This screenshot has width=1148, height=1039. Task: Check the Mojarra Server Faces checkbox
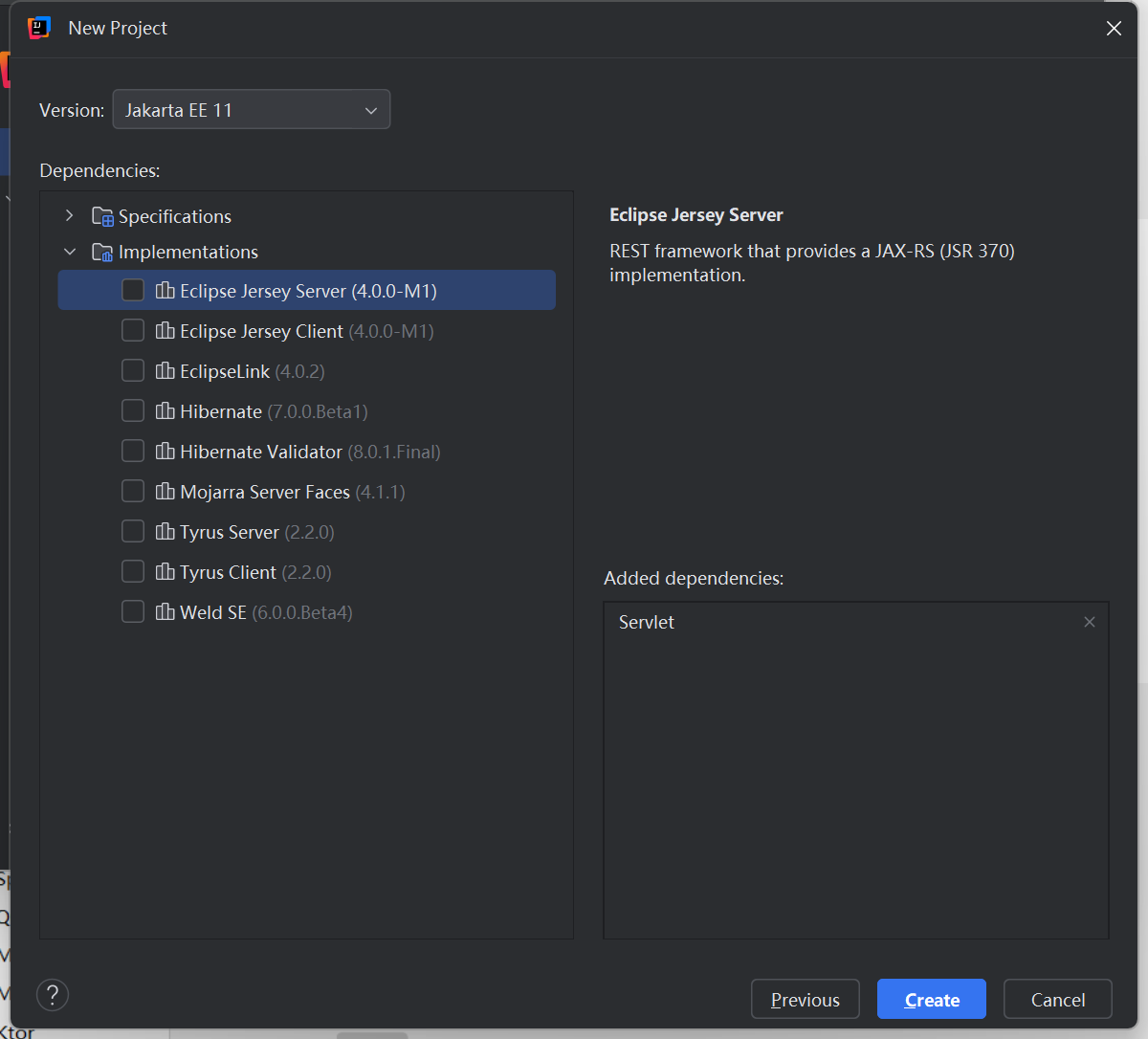point(133,491)
